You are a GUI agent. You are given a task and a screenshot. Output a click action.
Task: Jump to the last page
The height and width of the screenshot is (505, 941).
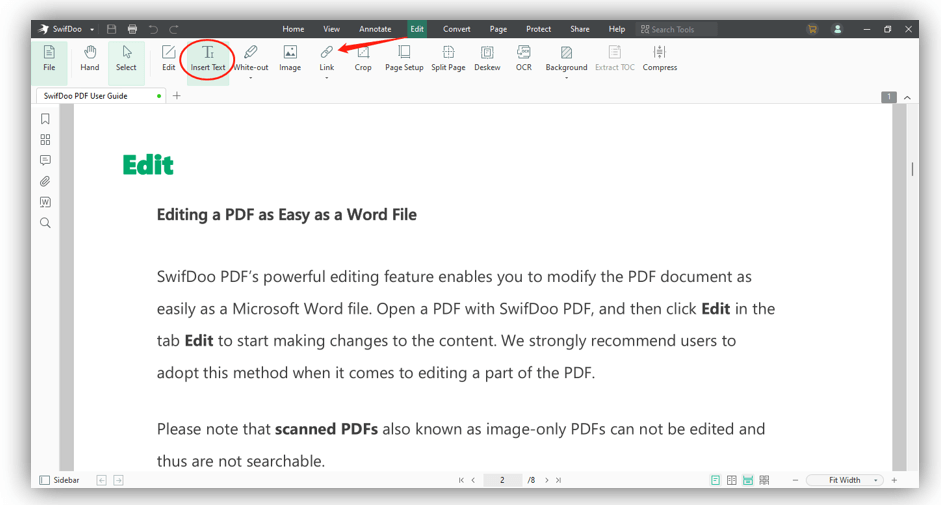(559, 480)
